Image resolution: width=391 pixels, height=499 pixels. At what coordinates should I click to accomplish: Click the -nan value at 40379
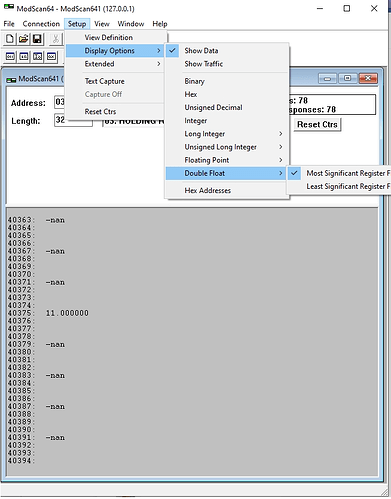[x=55, y=344]
